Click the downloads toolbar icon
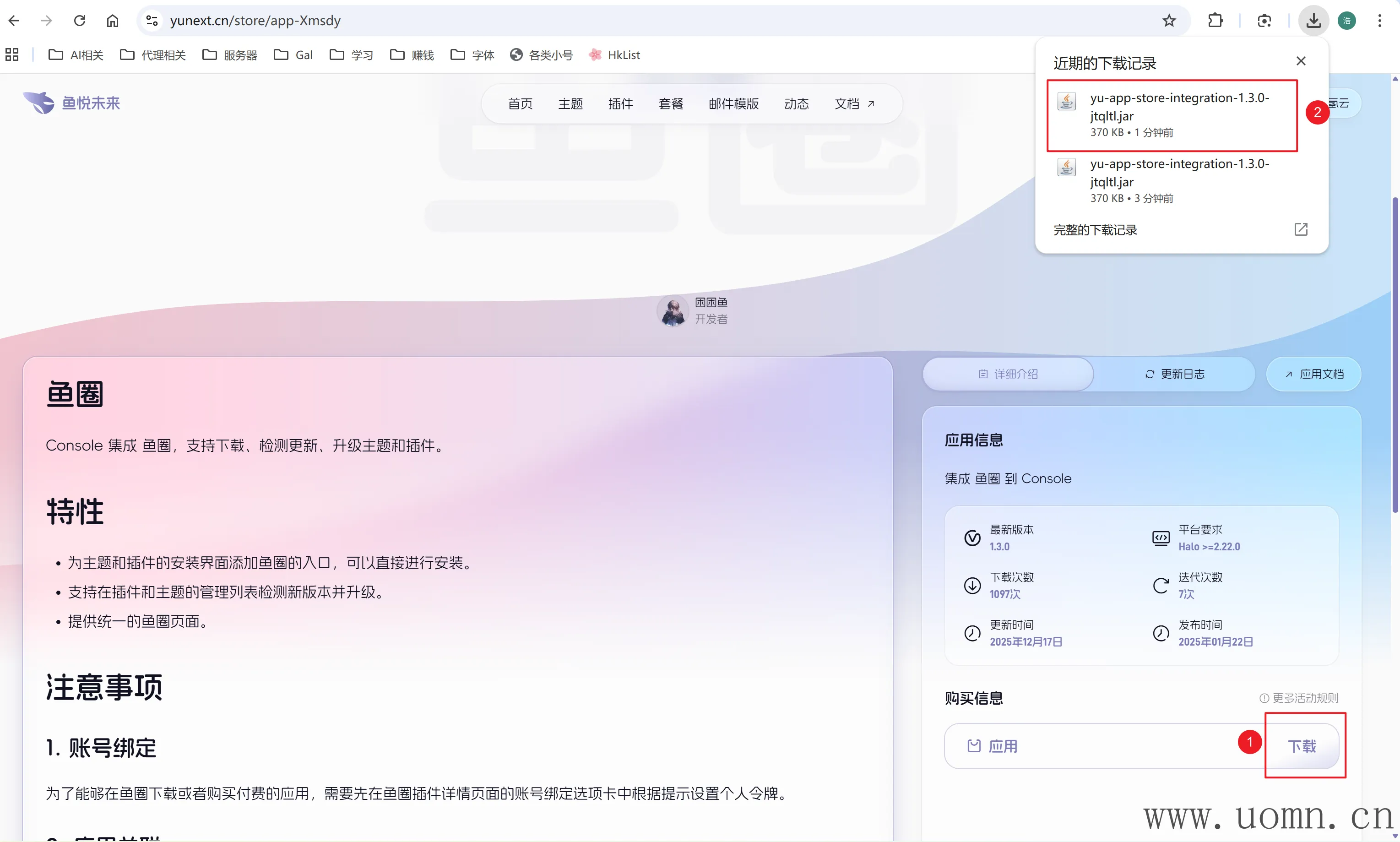This screenshot has height=842, width=1400. tap(1314, 21)
